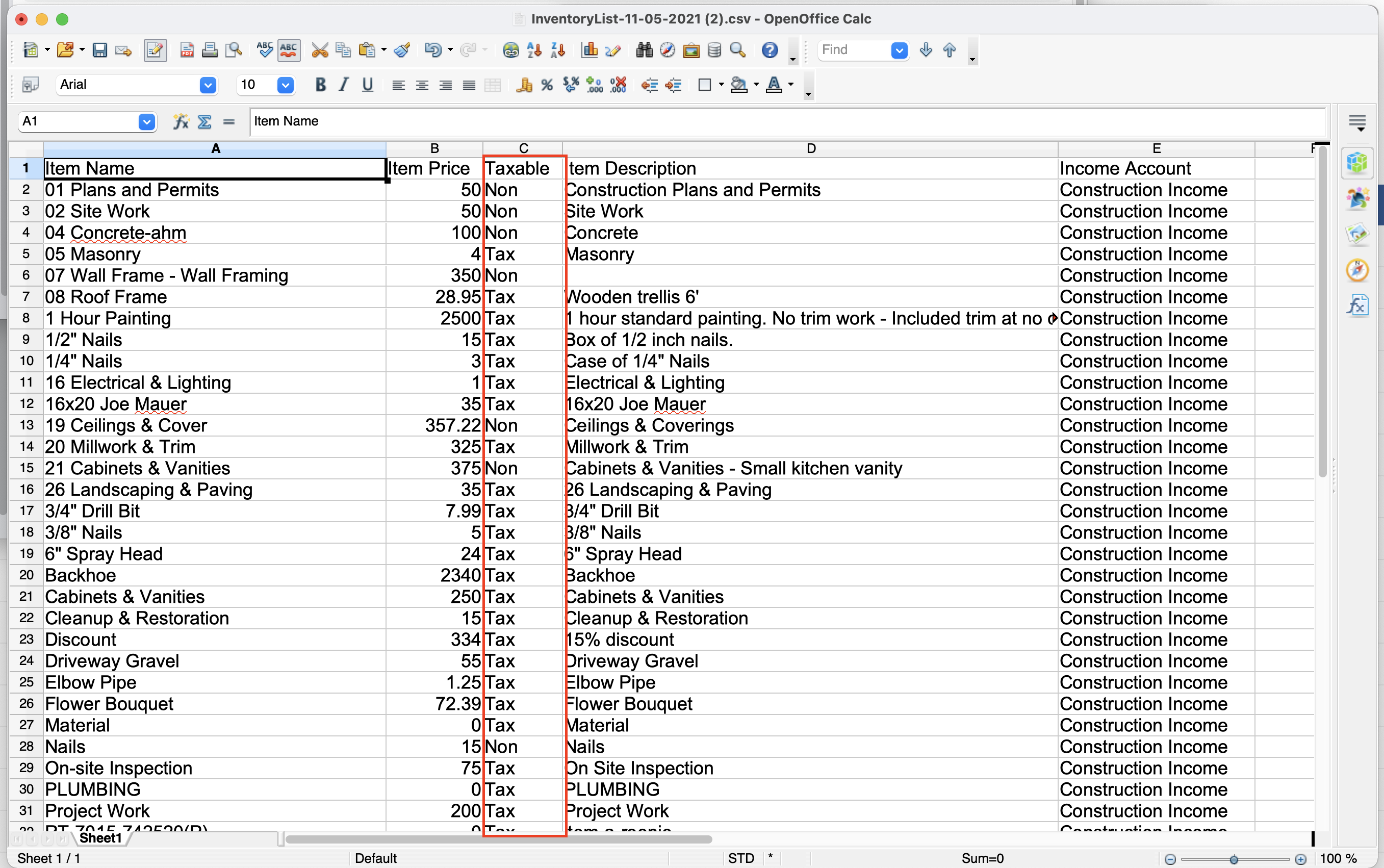Select the Sheet1 tab
The image size is (1384, 868).
pyautogui.click(x=100, y=838)
